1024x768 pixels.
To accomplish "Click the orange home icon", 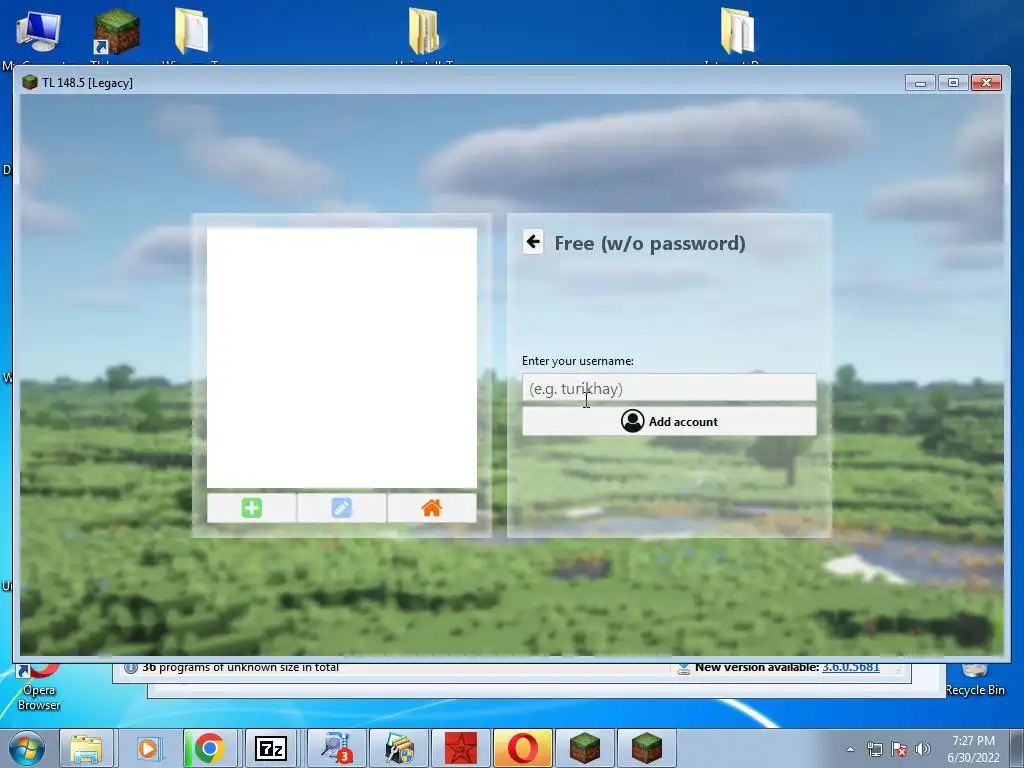I will [432, 507].
